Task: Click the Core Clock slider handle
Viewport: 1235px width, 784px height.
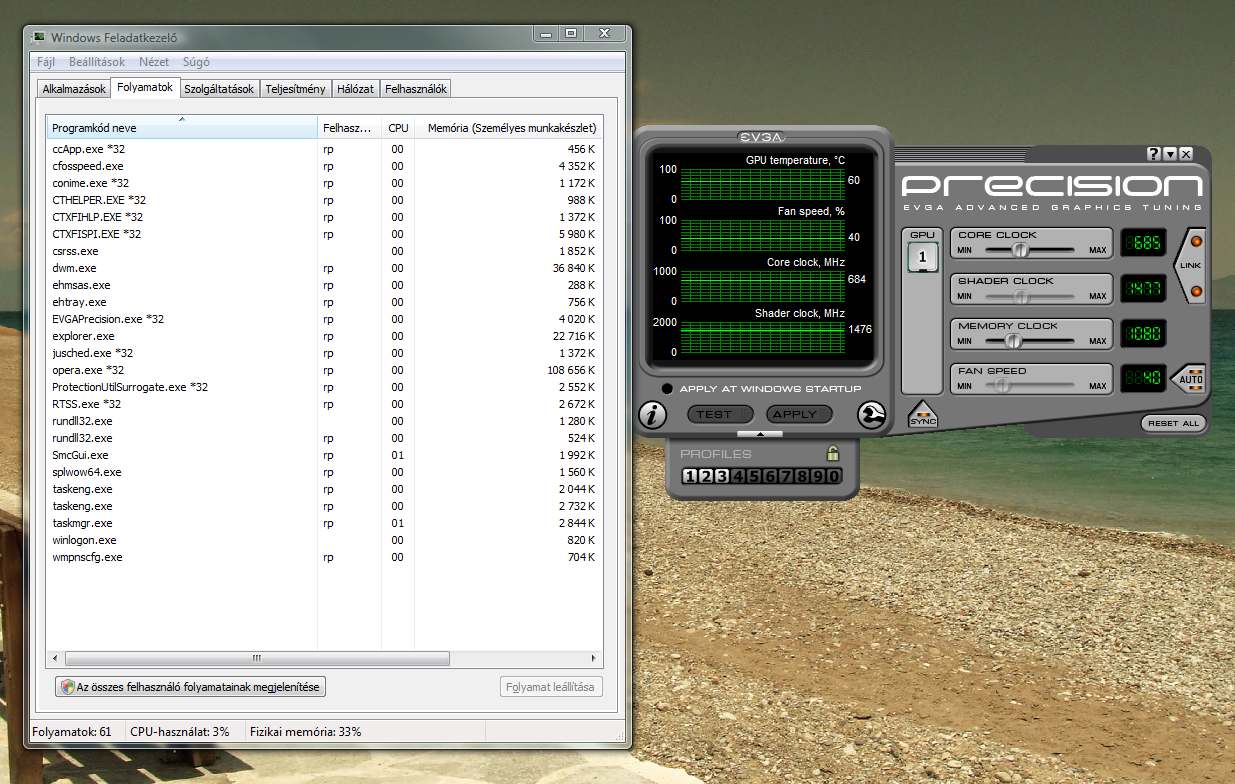Action: (x=1021, y=250)
